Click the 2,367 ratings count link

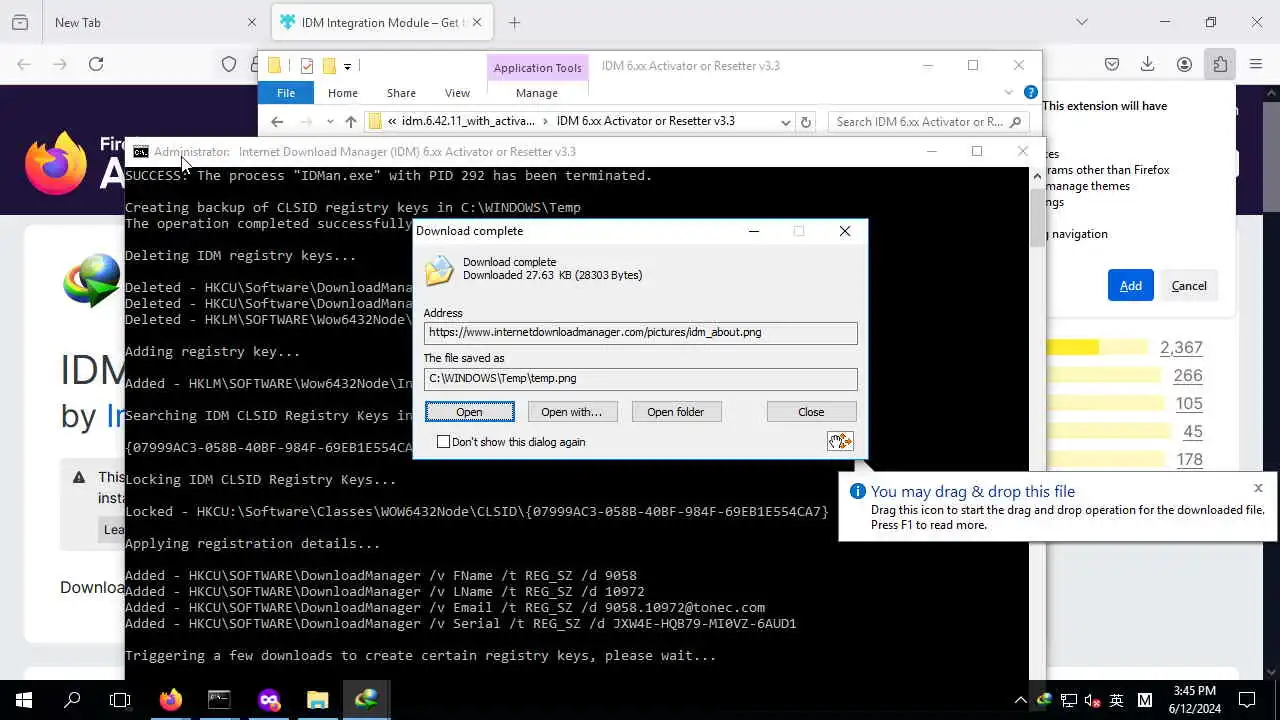(1181, 348)
